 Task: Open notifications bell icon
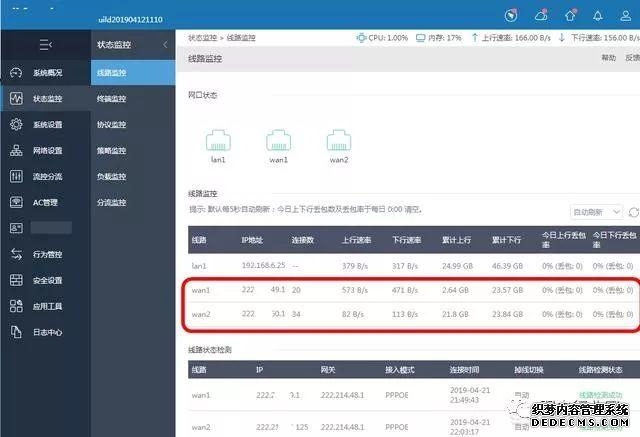point(598,16)
